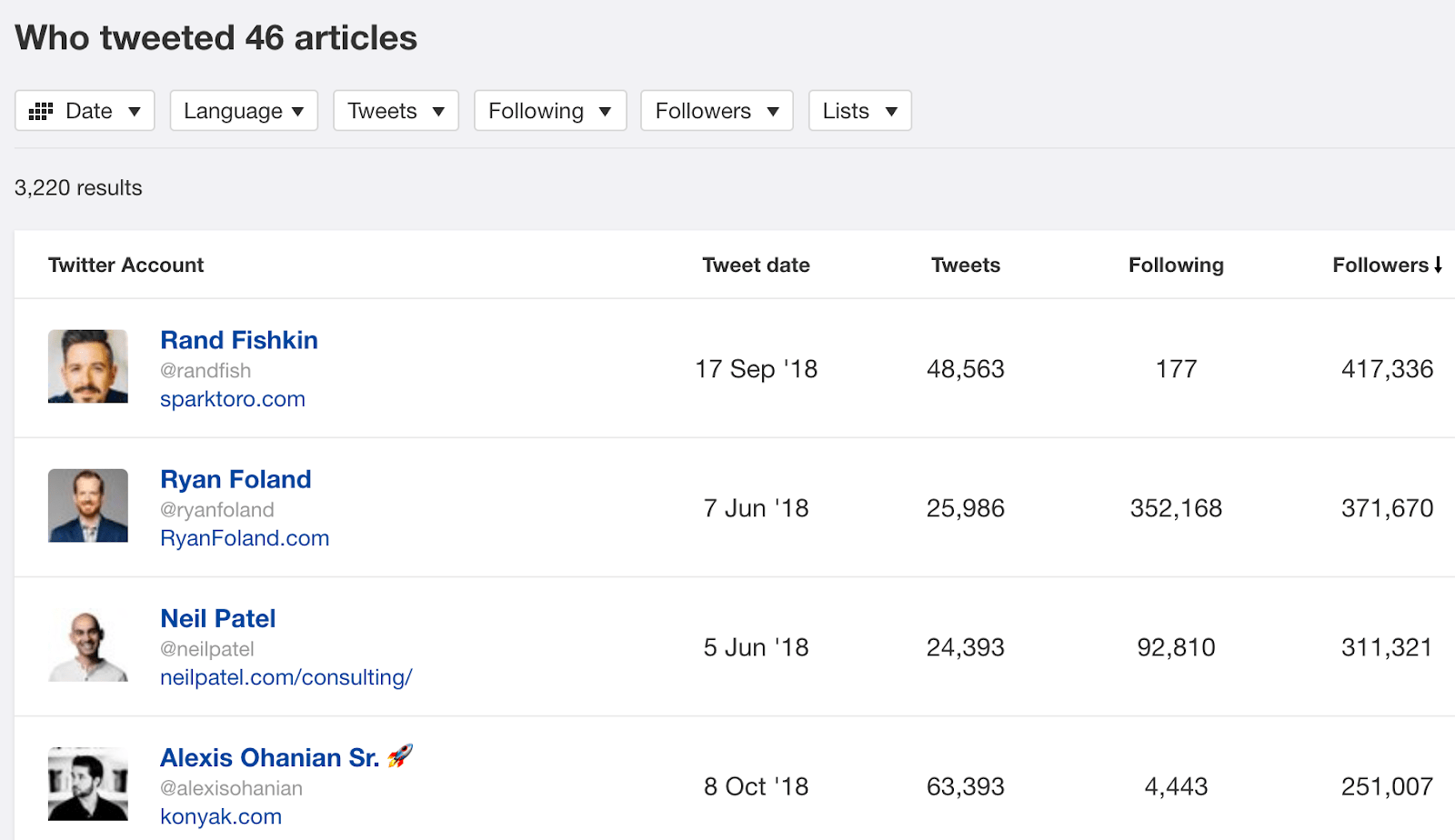Visit the konyak.com link
This screenshot has height=840, width=1455.
click(221, 816)
